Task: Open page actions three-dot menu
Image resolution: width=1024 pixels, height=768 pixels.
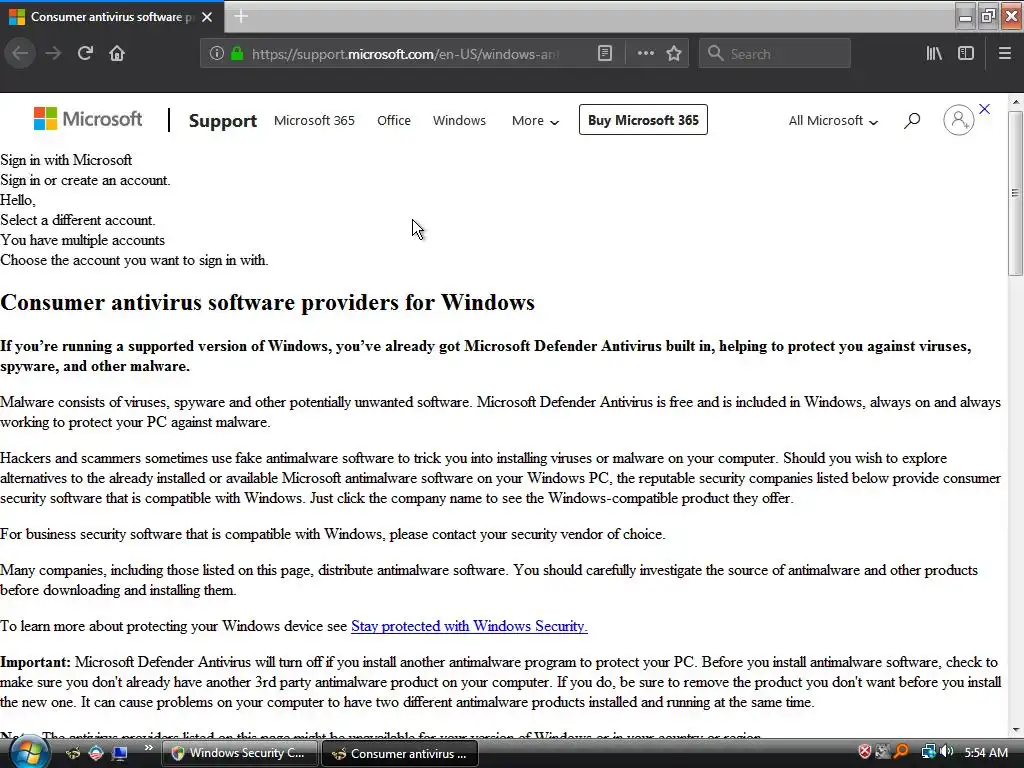Action: (x=645, y=54)
